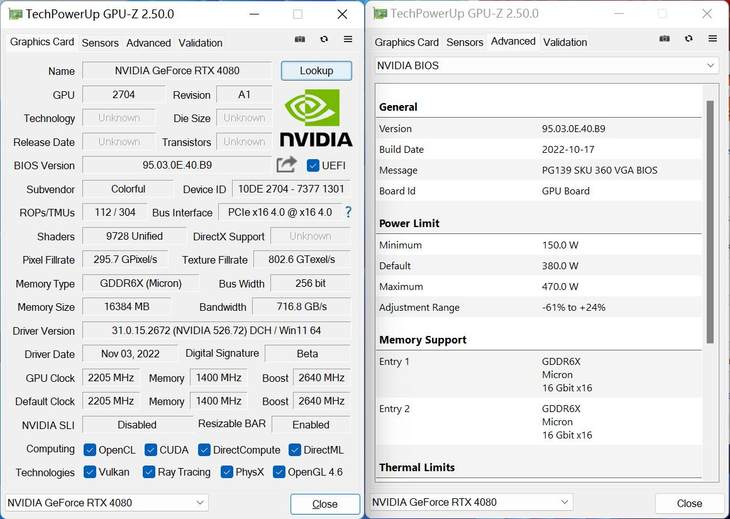Click the Maximum power limit 470.0 W

click(x=560, y=287)
